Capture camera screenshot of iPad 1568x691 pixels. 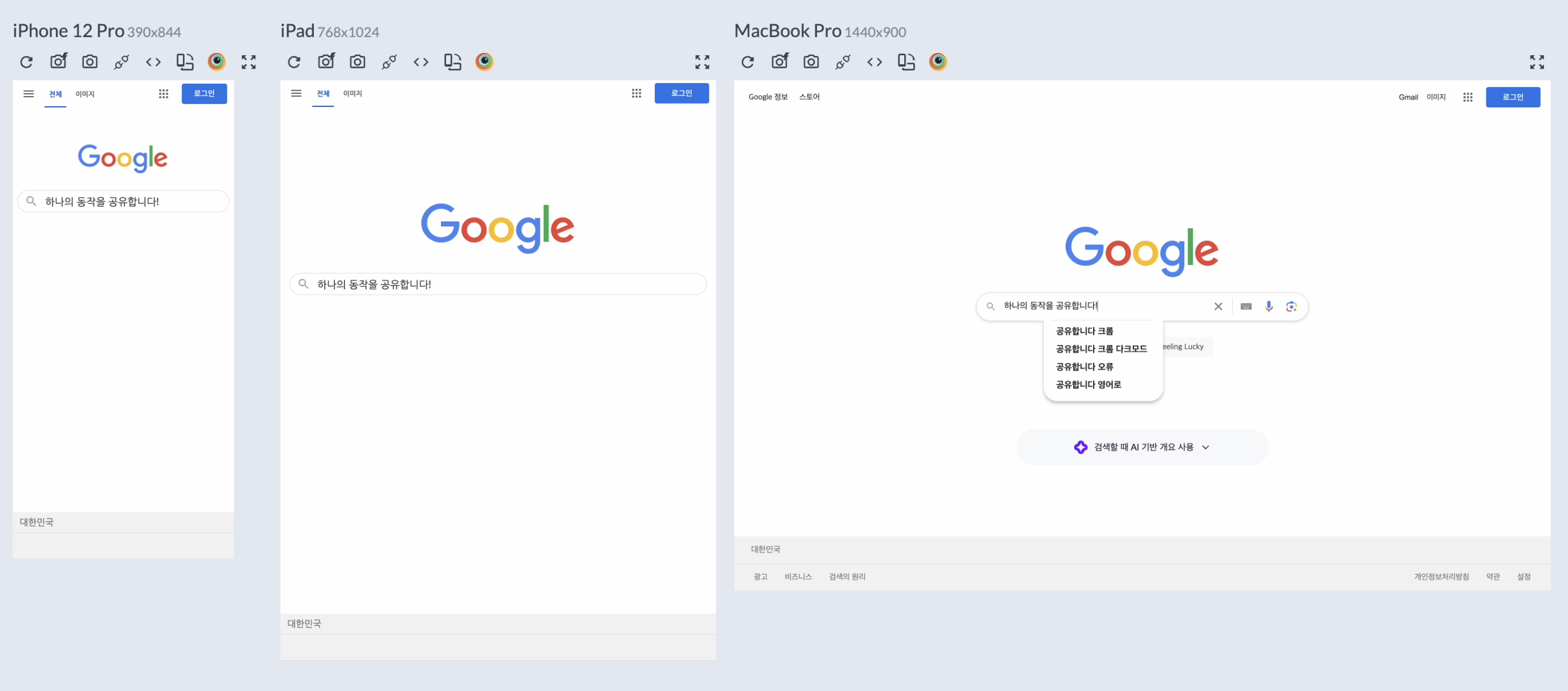tap(358, 62)
